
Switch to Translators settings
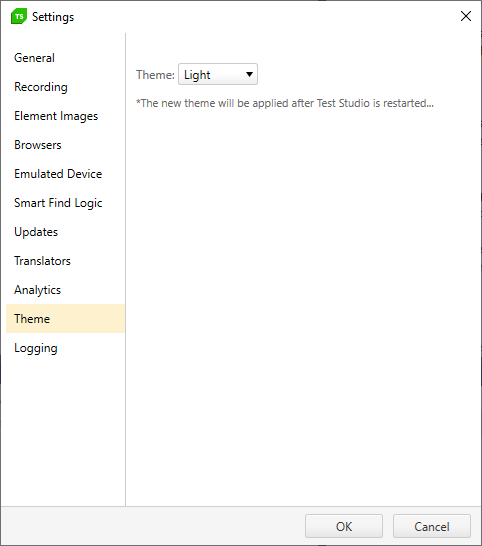point(65,261)
